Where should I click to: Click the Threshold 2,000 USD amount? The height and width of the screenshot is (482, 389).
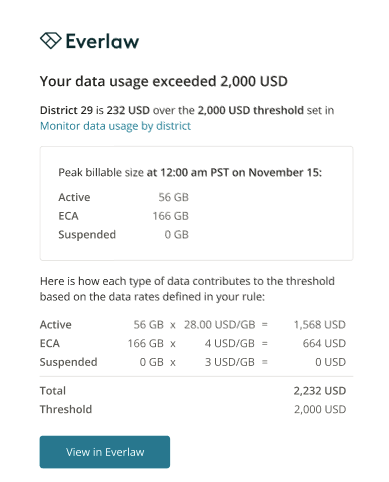click(320, 409)
